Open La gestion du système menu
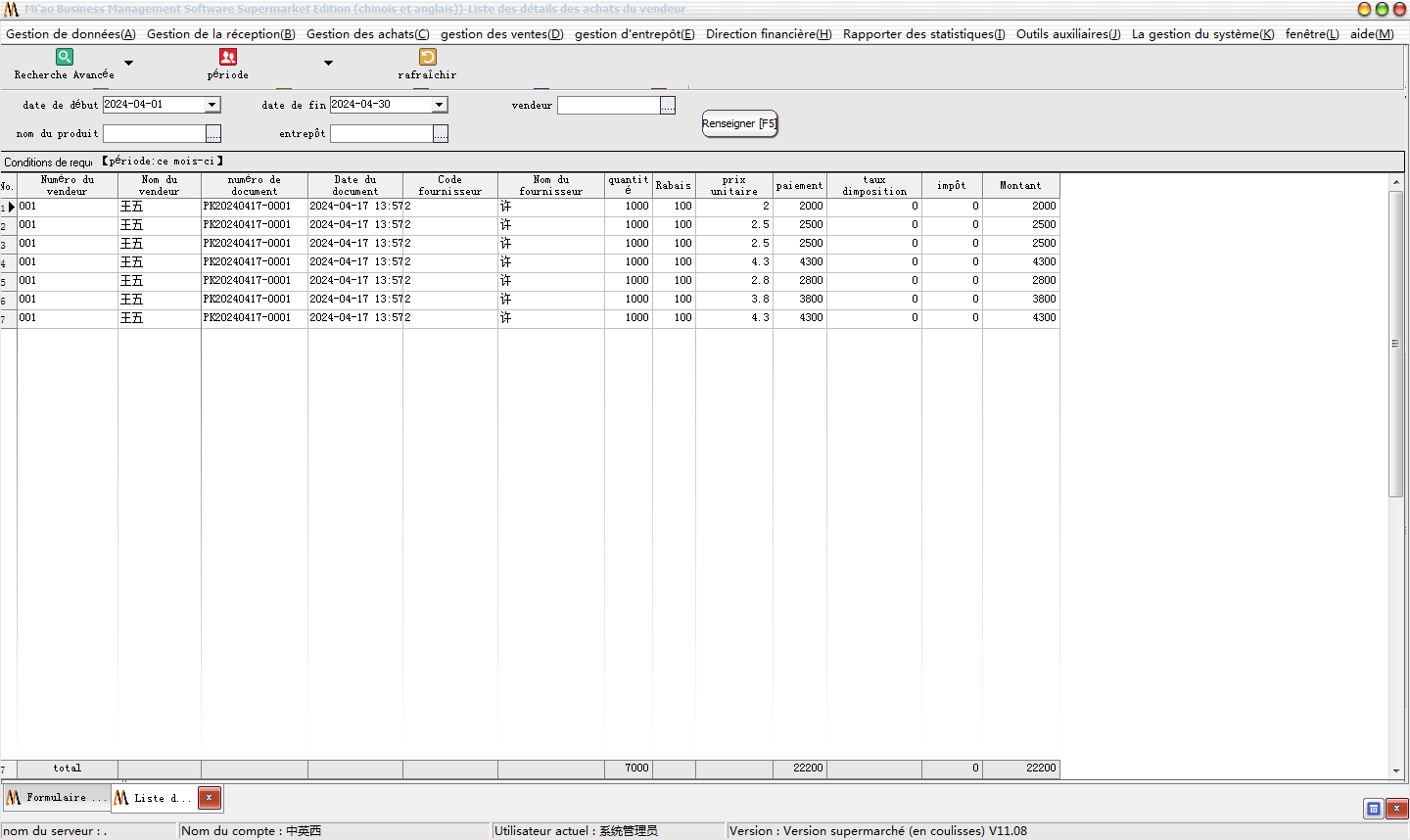 (x=1203, y=33)
